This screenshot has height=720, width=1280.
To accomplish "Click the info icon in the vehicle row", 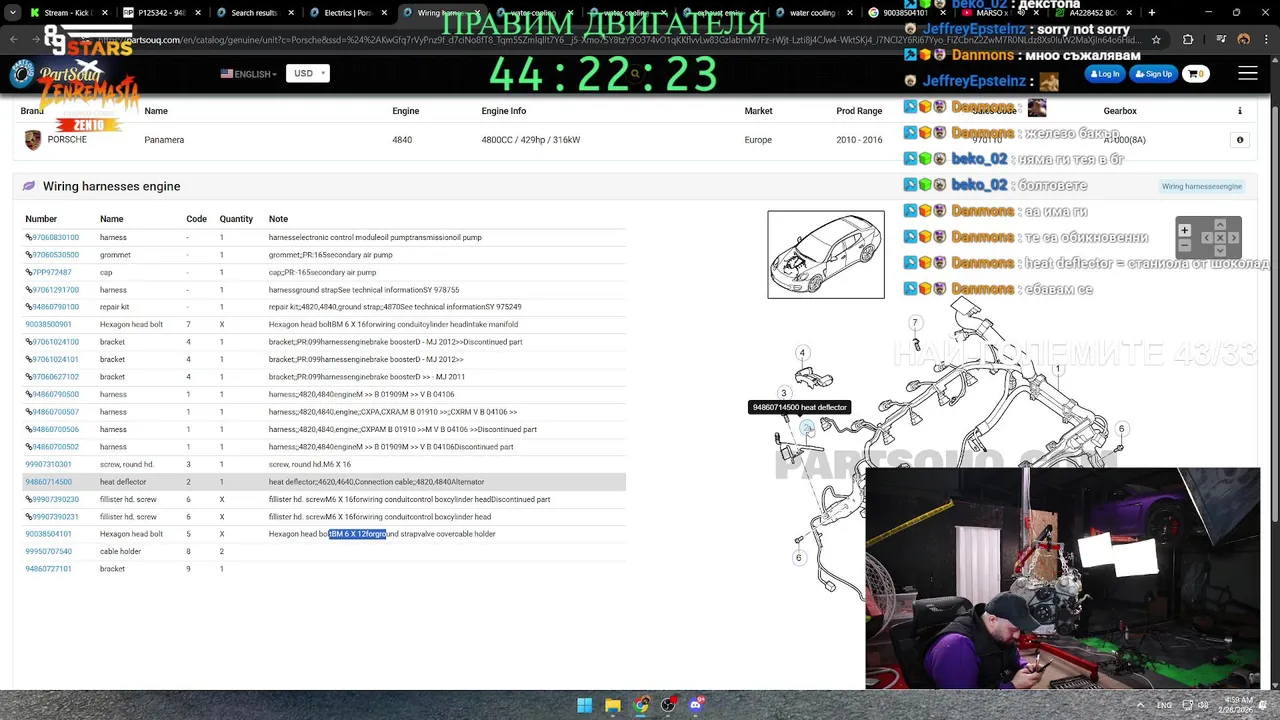I will [x=1240, y=140].
